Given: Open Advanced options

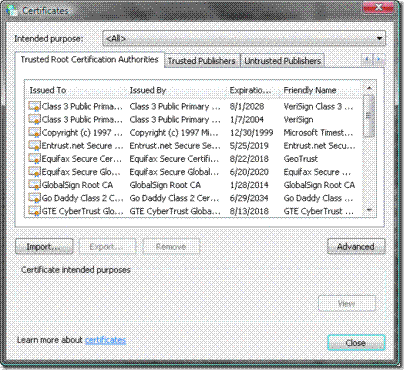Looking at the screenshot, I should coord(356,247).
